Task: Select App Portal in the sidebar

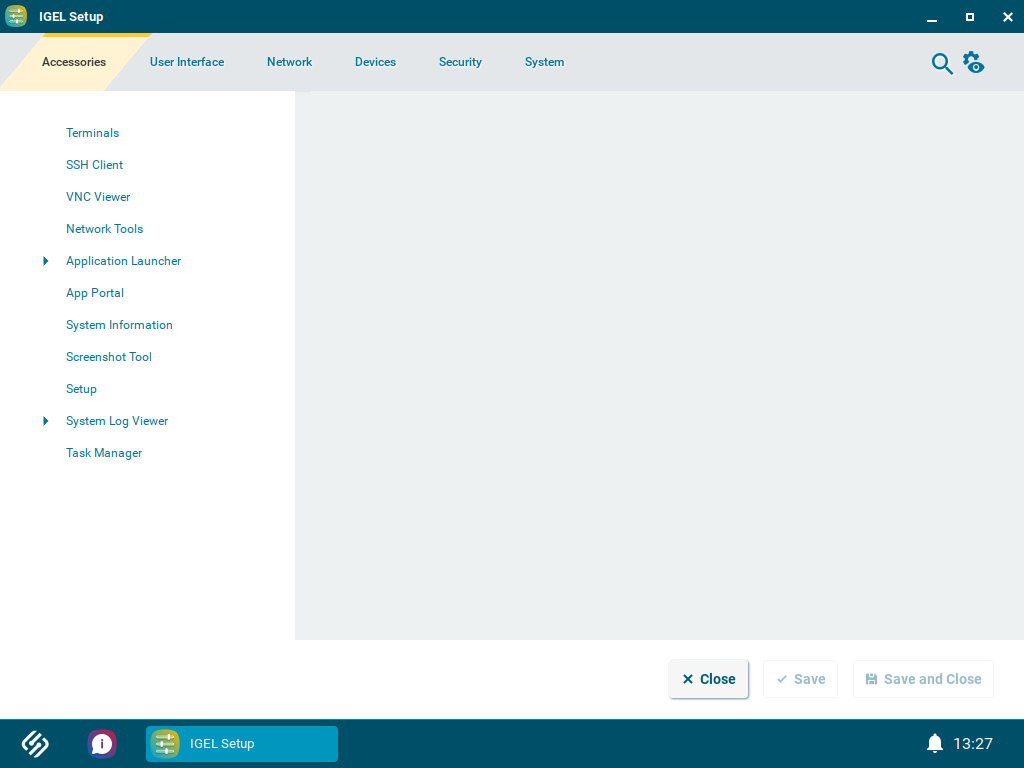Action: click(95, 292)
